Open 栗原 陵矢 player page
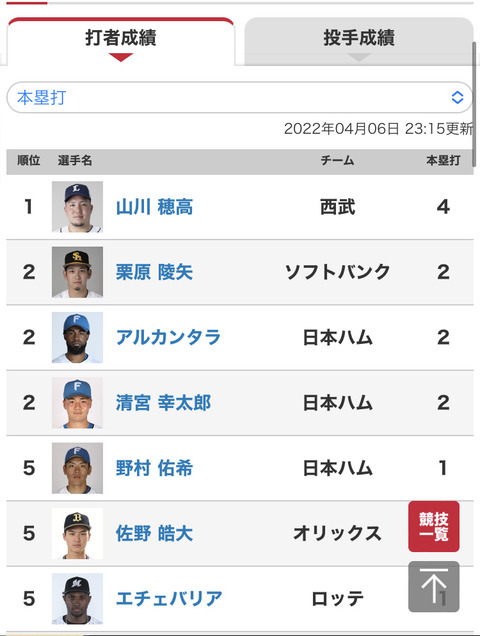Image resolution: width=480 pixels, height=636 pixels. coord(154,272)
